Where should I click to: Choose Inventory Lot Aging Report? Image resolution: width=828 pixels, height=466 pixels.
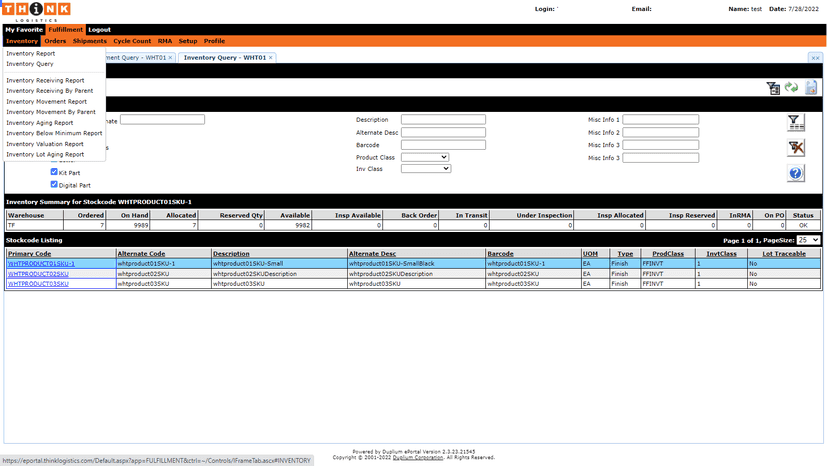coord(45,154)
